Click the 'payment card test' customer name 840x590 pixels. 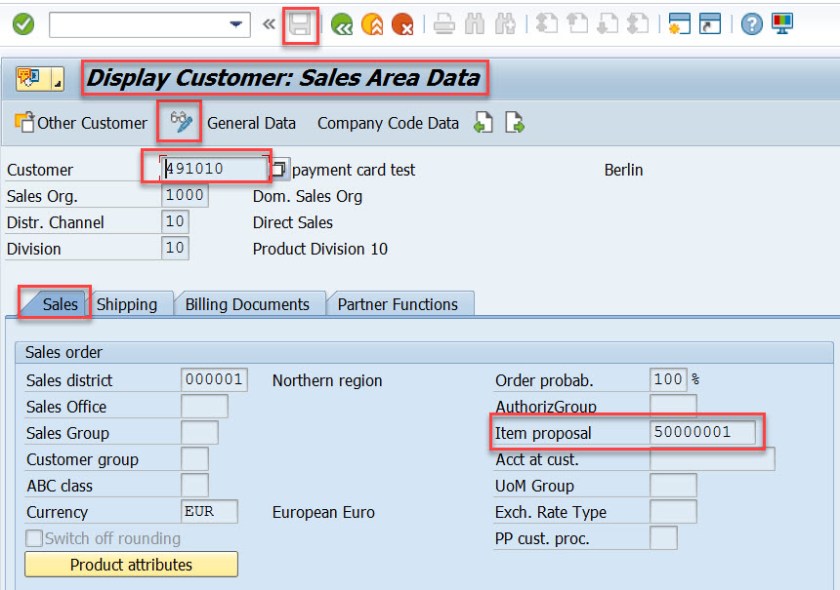354,170
